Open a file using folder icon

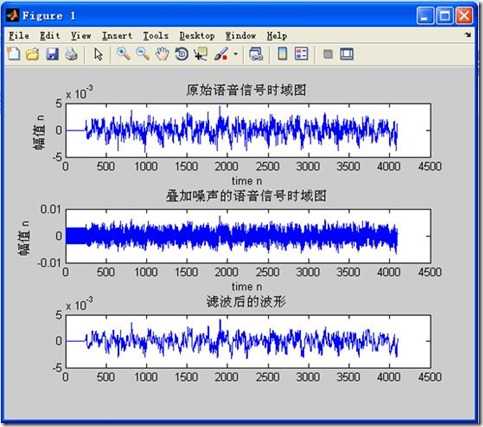(x=32, y=54)
